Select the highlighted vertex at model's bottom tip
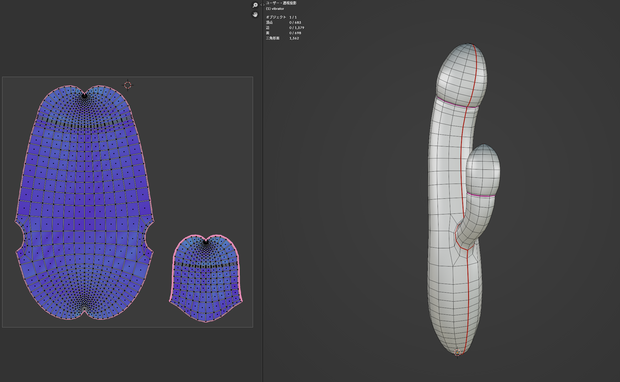This screenshot has width=620, height=382. pos(457,352)
